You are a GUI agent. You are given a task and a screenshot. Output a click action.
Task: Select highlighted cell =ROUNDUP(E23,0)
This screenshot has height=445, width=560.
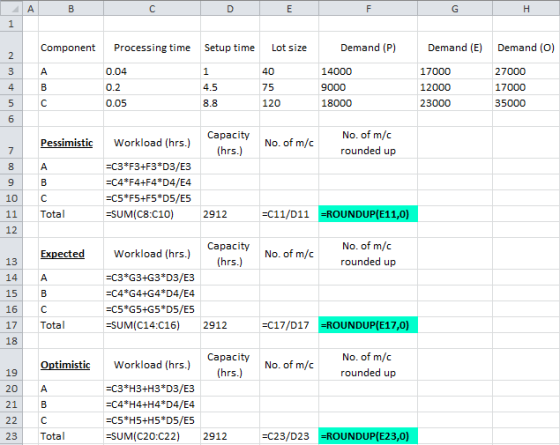(368, 436)
